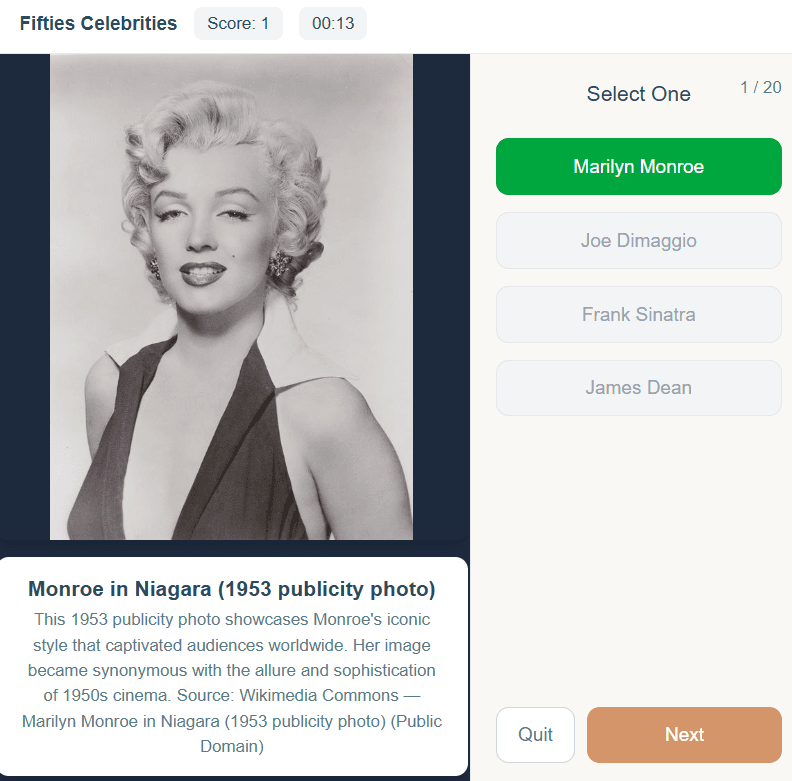Select James Dean from the choices

pyautogui.click(x=638, y=388)
